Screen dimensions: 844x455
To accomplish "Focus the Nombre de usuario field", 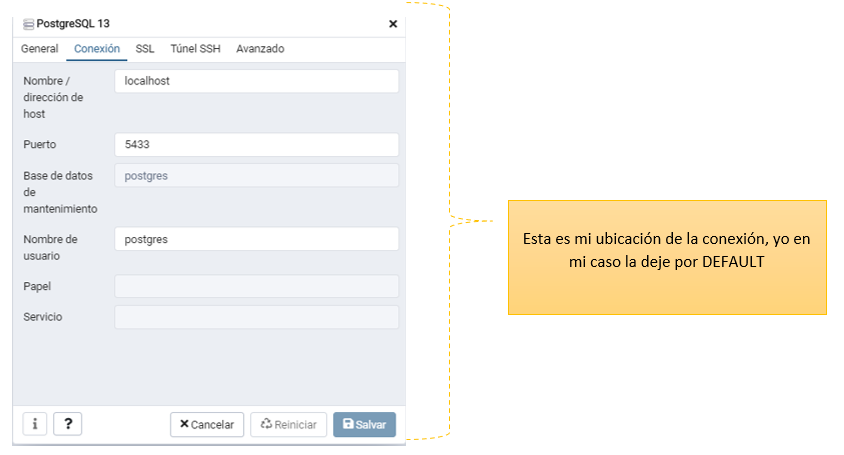I will [257, 239].
